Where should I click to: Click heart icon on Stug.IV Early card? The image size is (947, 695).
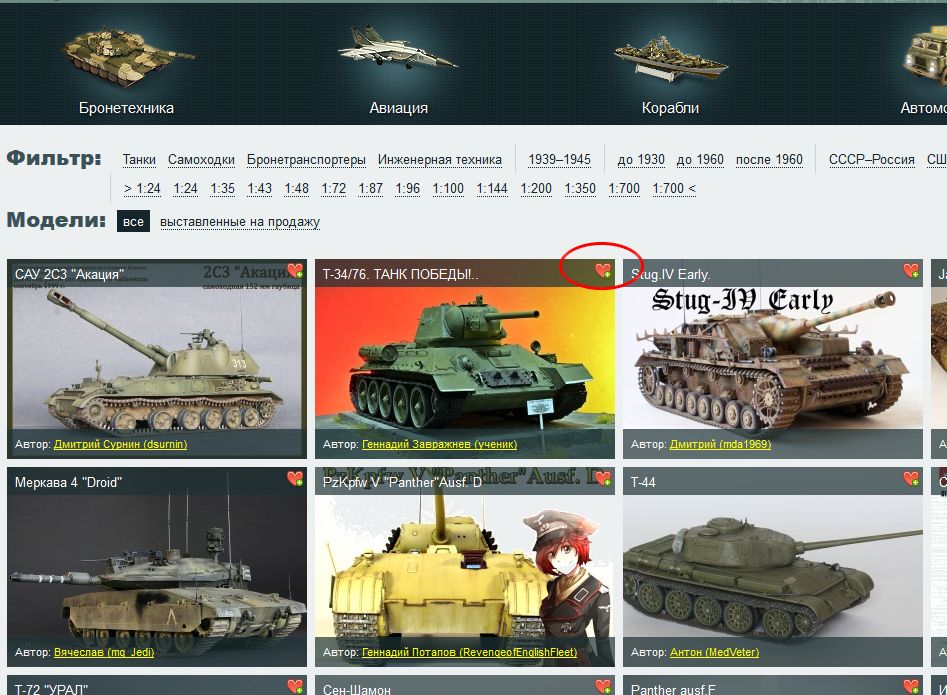coord(910,271)
